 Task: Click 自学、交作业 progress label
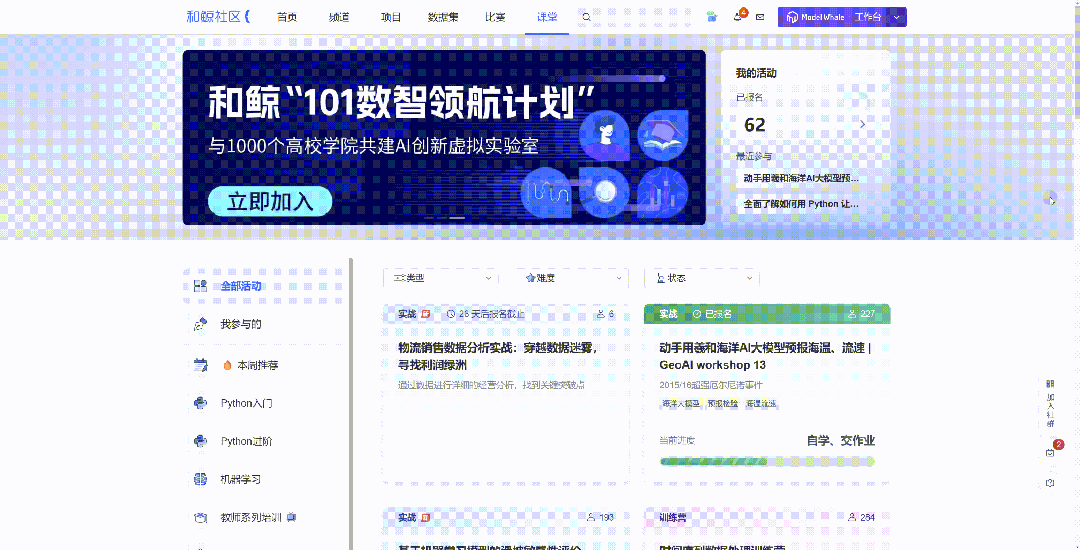coord(841,441)
